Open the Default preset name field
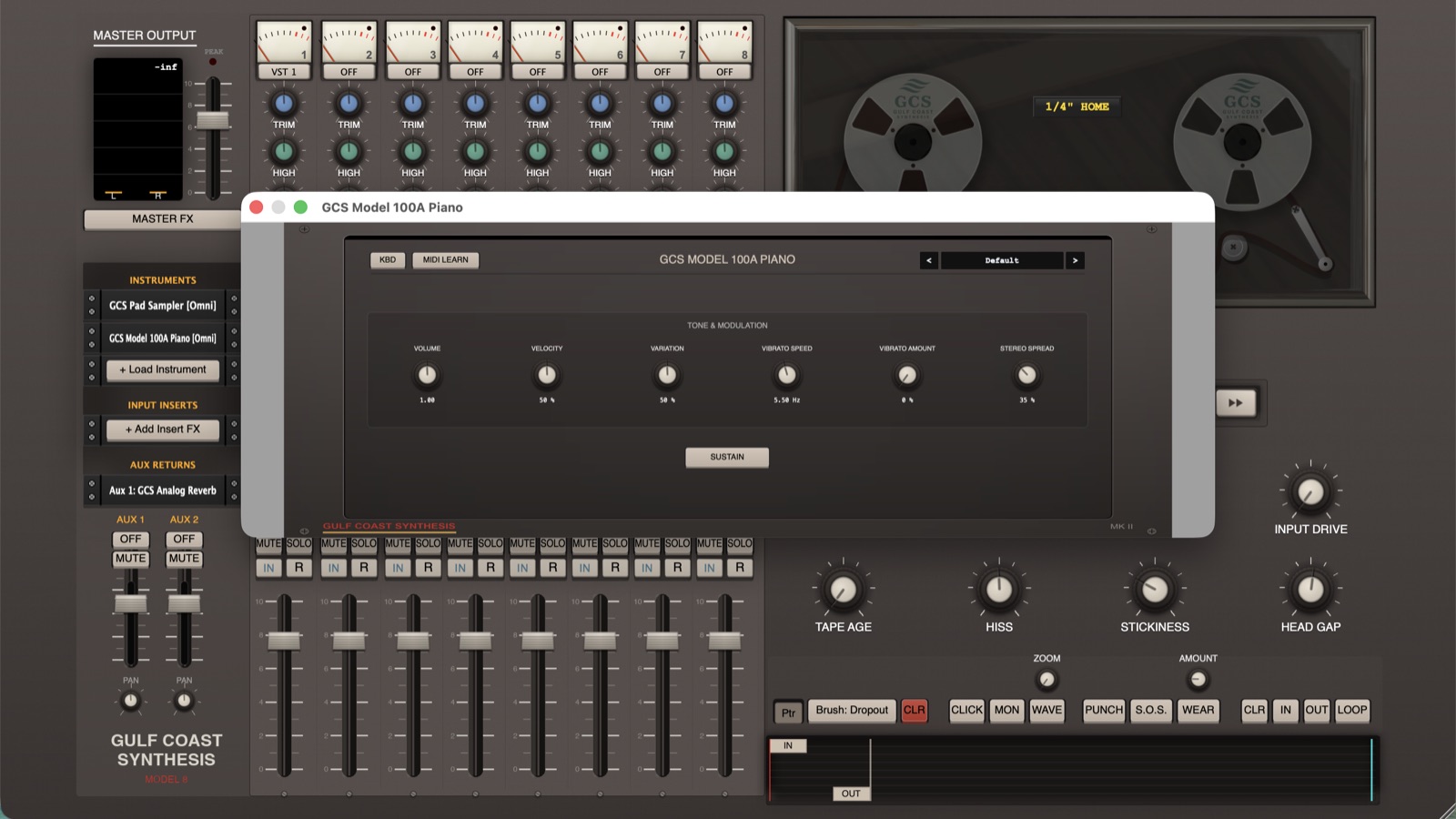Viewport: 1456px width, 819px height. click(1002, 260)
